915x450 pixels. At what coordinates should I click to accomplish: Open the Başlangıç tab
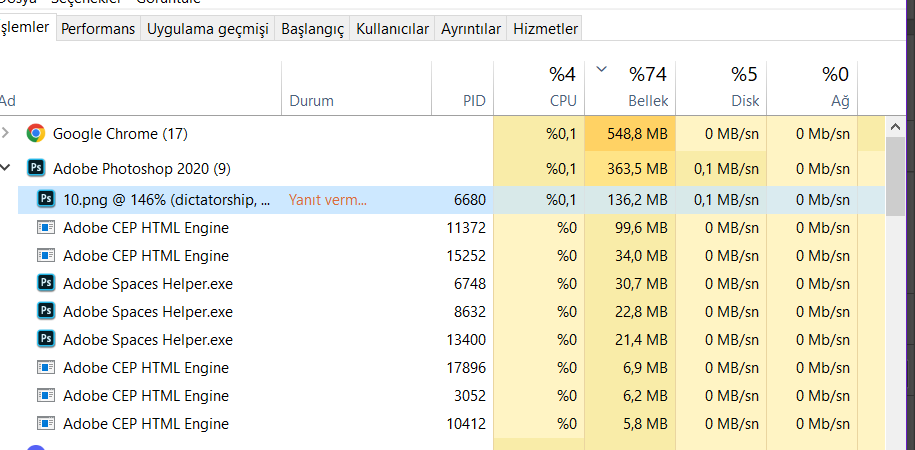[x=312, y=29]
